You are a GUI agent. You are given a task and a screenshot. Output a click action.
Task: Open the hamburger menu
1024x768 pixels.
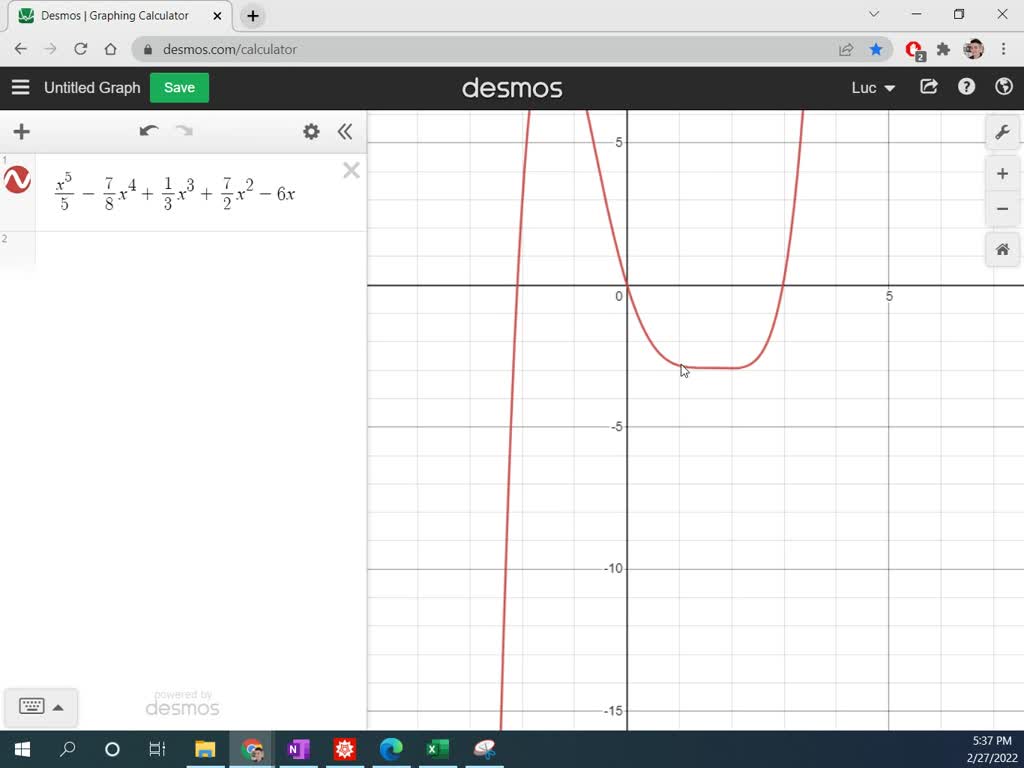pos(20,87)
